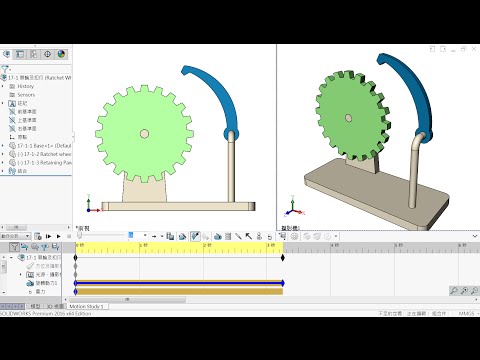Select the first plane icon (Front Plane)
Screen dimensions: 480x360
tap(12, 112)
